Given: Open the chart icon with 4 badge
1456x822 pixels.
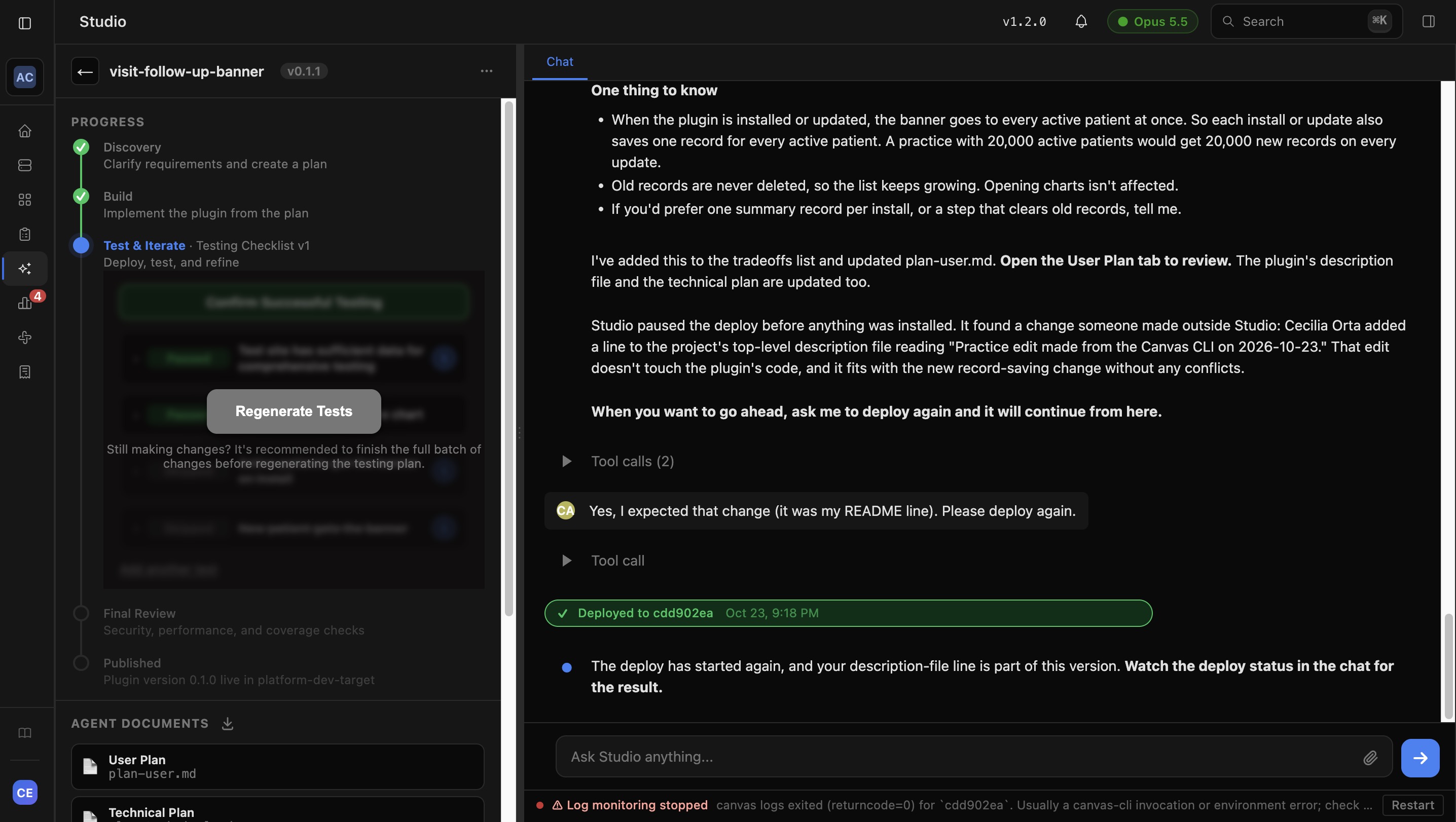Looking at the screenshot, I should click(x=24, y=303).
